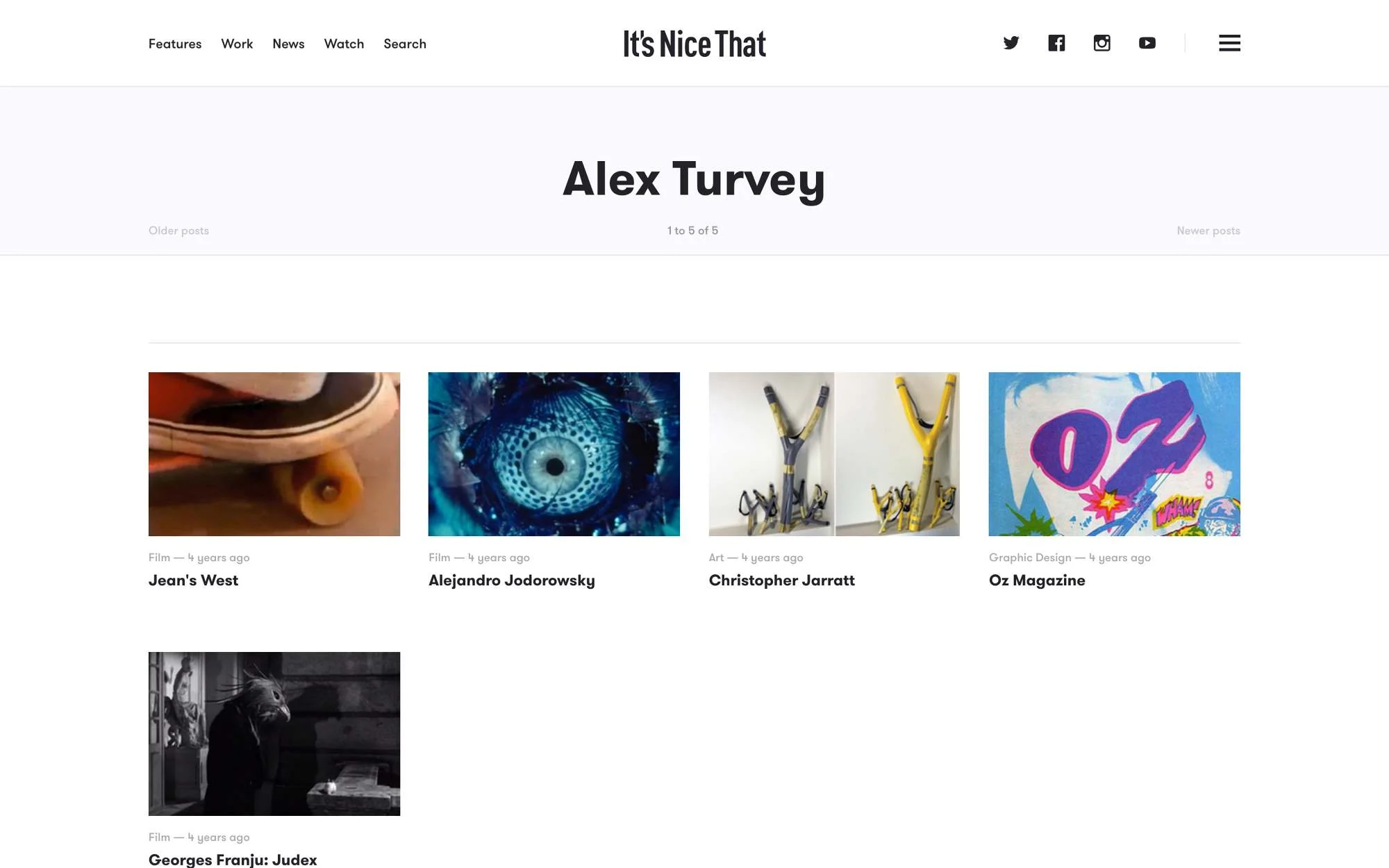This screenshot has width=1389, height=868.
Task: Open the Twitter profile icon
Action: tap(1011, 43)
